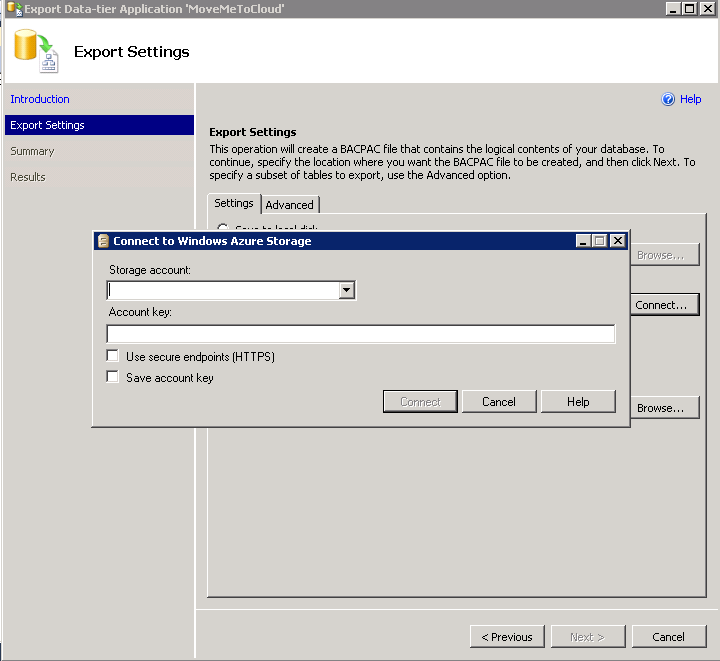The image size is (720, 661).
Task: Cancel the export wizard
Action: coord(668,637)
